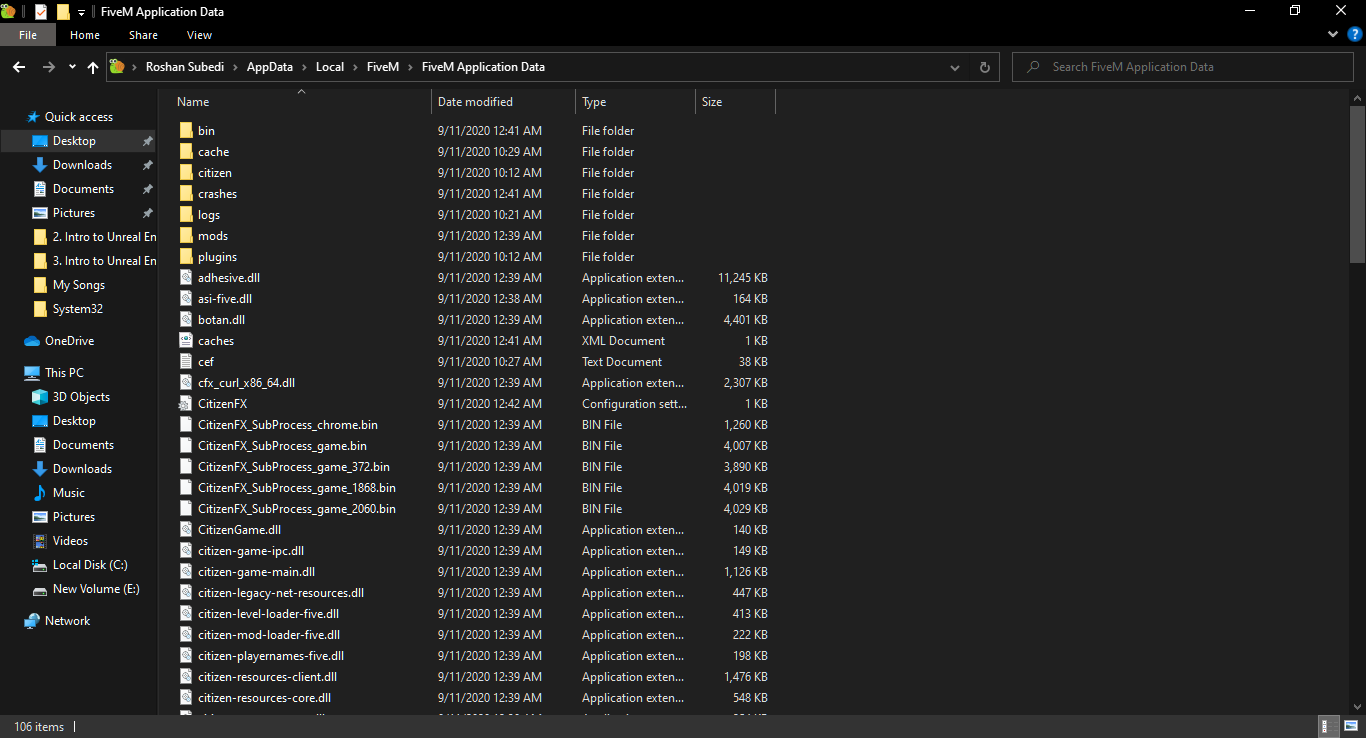Viewport: 1366px width, 738px height.
Task: Click AppData in the address path
Action: click(269, 67)
